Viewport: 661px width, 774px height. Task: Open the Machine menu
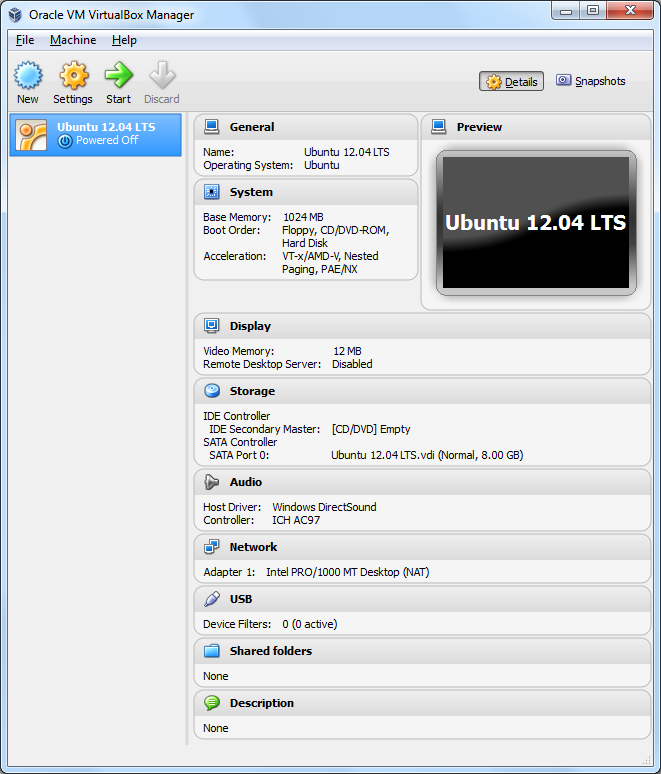(73, 40)
